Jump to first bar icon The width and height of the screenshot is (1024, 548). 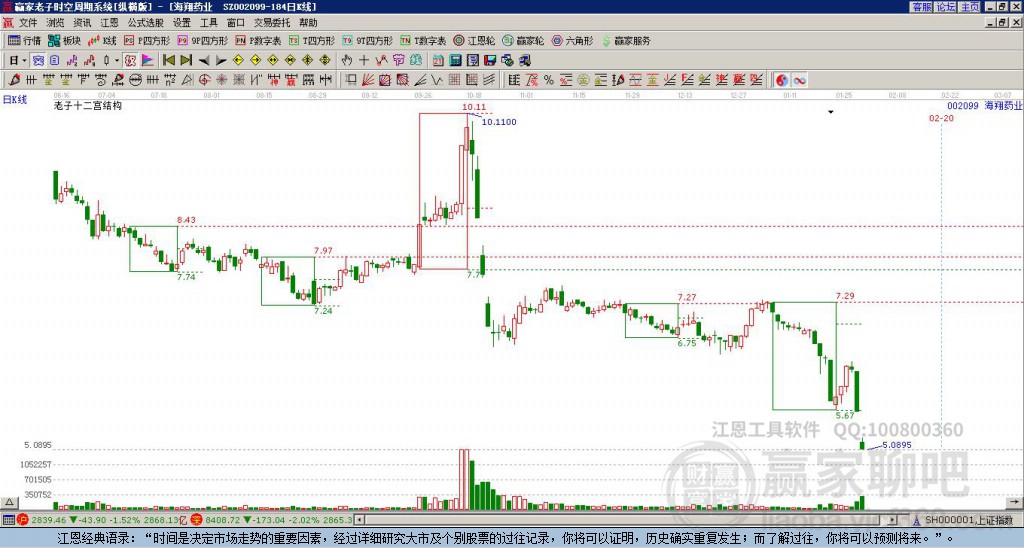coord(169,61)
